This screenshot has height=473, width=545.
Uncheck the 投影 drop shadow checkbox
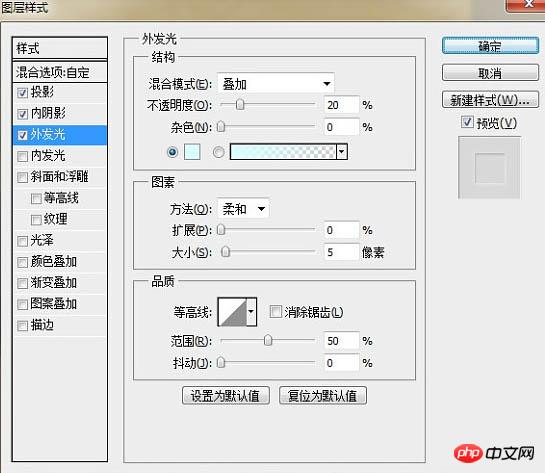23,93
